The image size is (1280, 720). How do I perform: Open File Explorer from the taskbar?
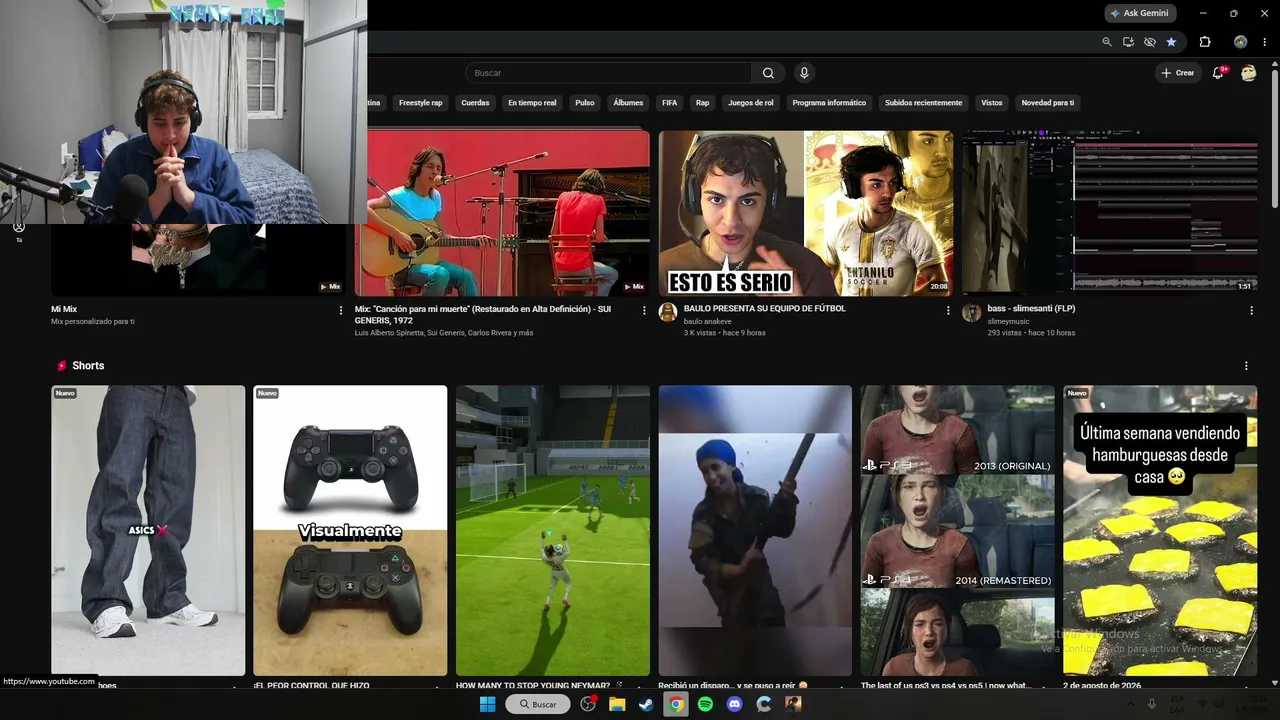pos(617,704)
